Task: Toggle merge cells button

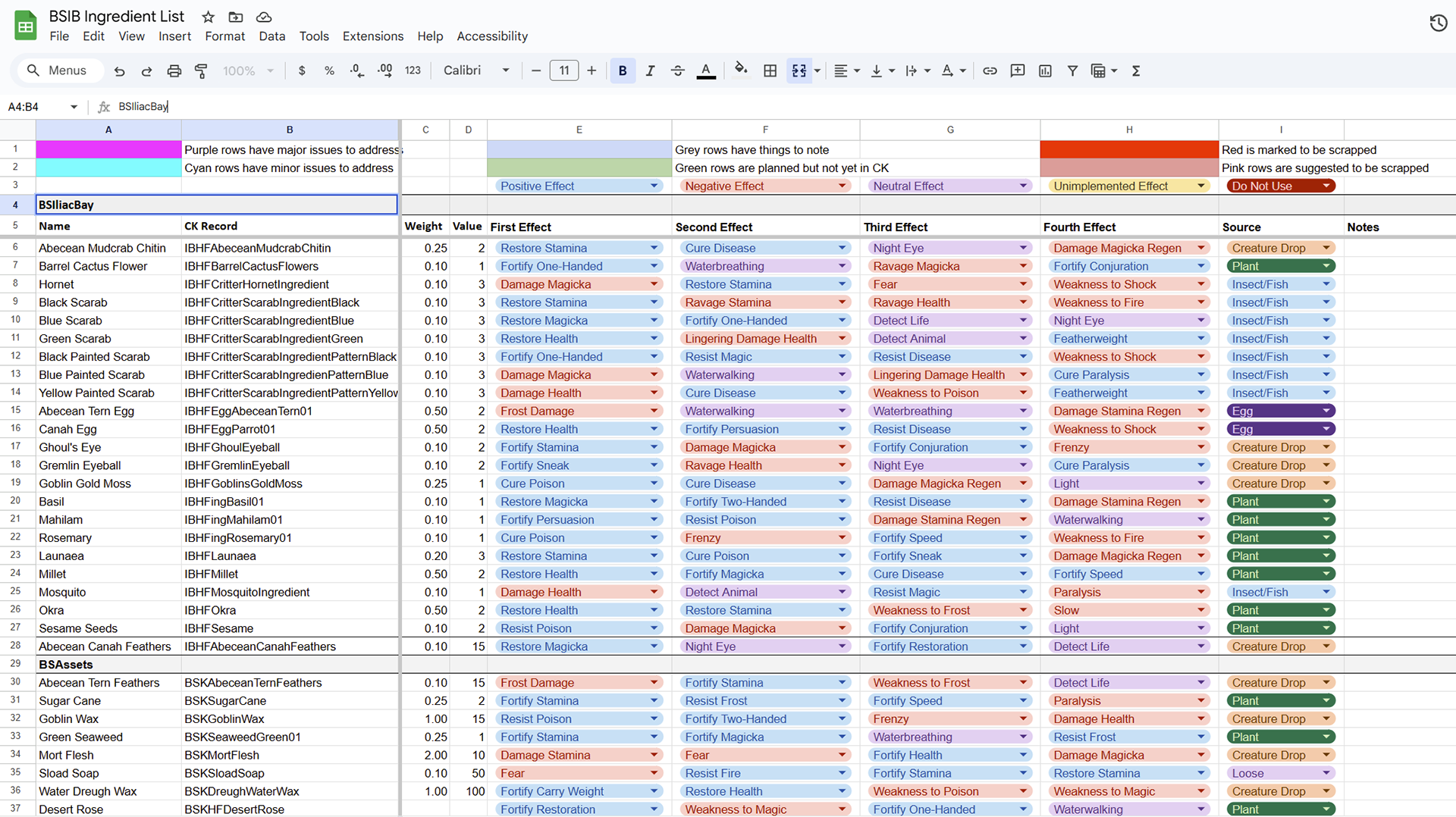Action: pos(799,70)
